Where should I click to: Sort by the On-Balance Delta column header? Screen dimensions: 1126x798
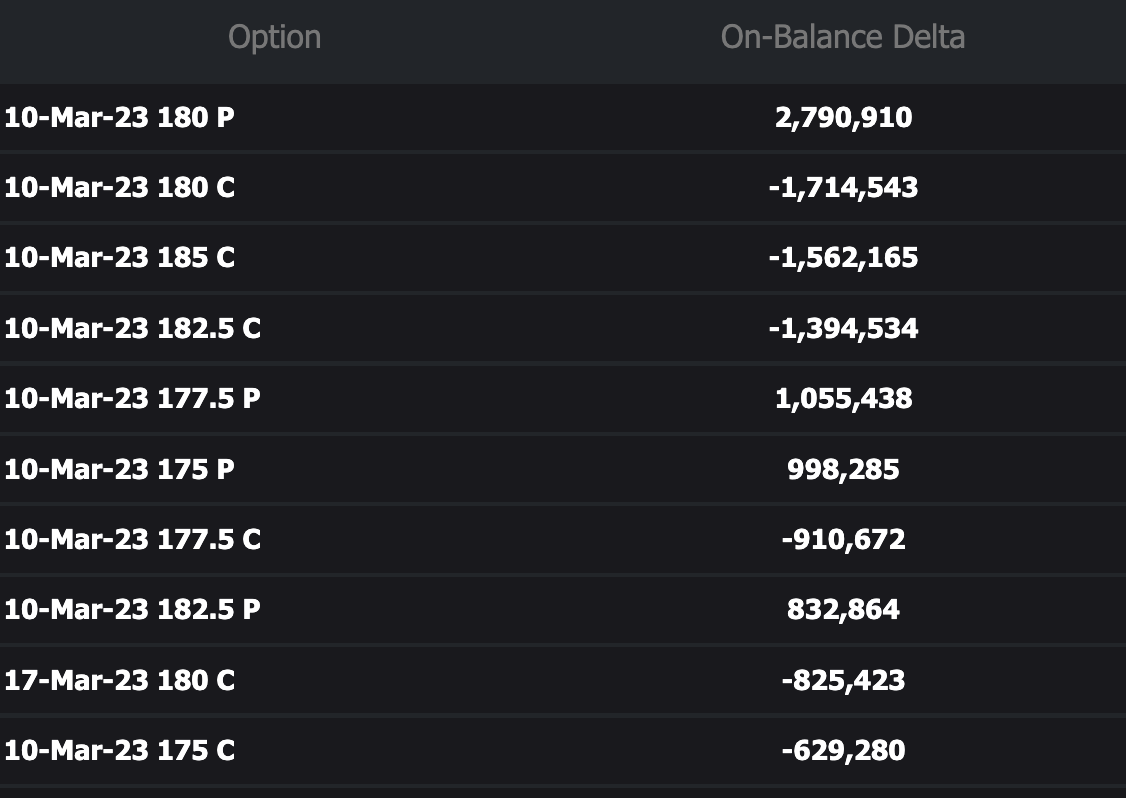pyautogui.click(x=842, y=38)
